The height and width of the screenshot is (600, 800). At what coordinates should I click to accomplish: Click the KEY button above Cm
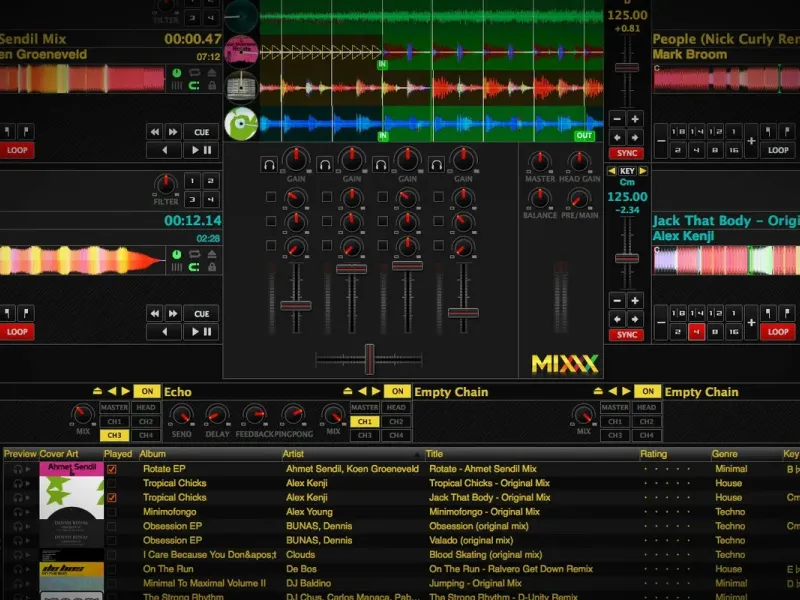pos(627,171)
